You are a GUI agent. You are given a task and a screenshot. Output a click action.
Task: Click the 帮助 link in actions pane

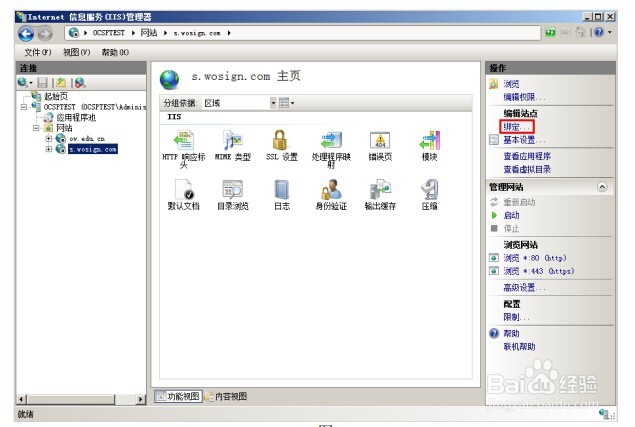tap(511, 333)
